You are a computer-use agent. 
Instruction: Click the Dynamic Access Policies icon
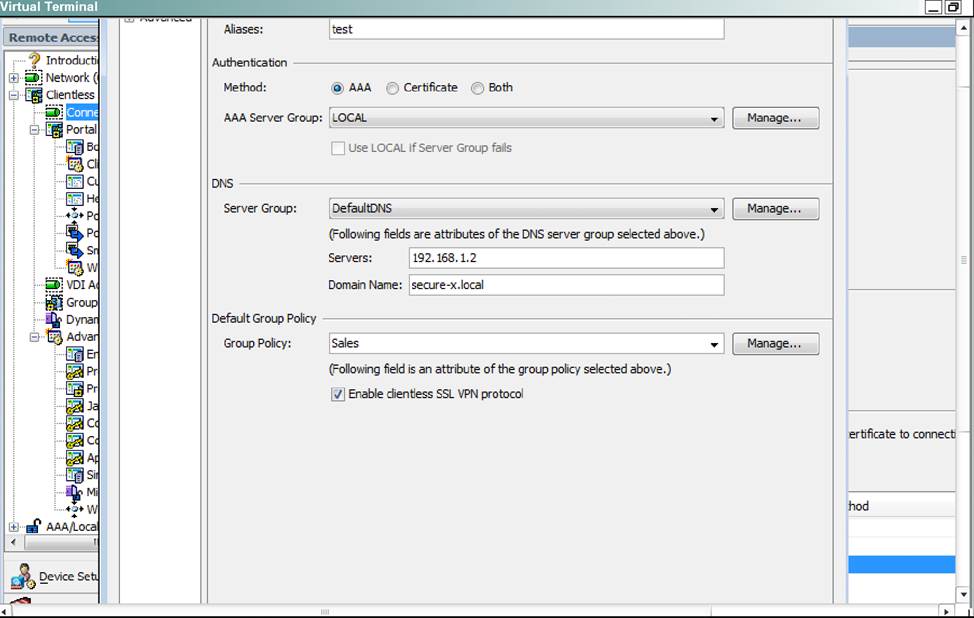pyautogui.click(x=54, y=319)
